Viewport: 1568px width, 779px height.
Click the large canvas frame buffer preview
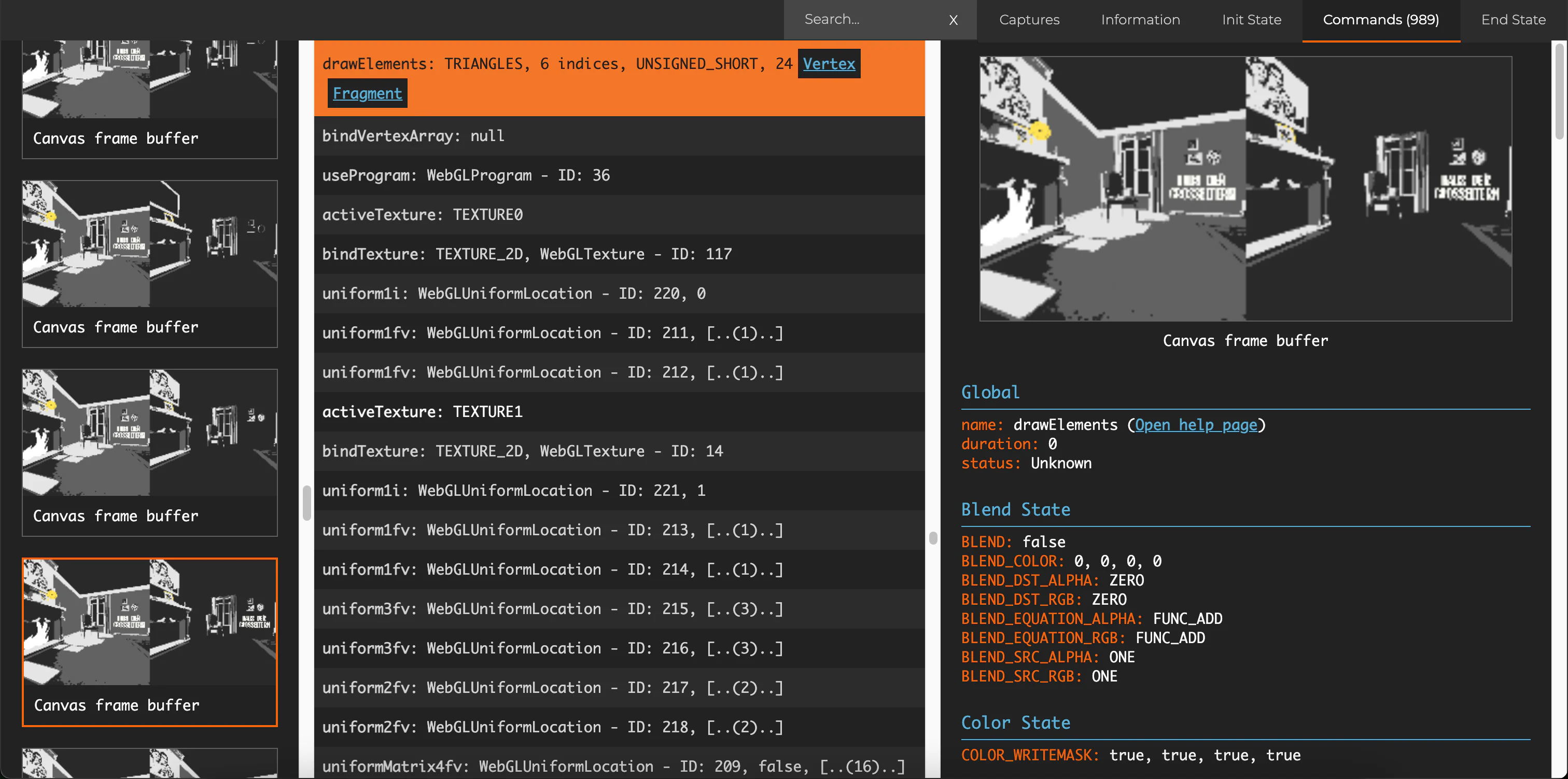[1245, 188]
